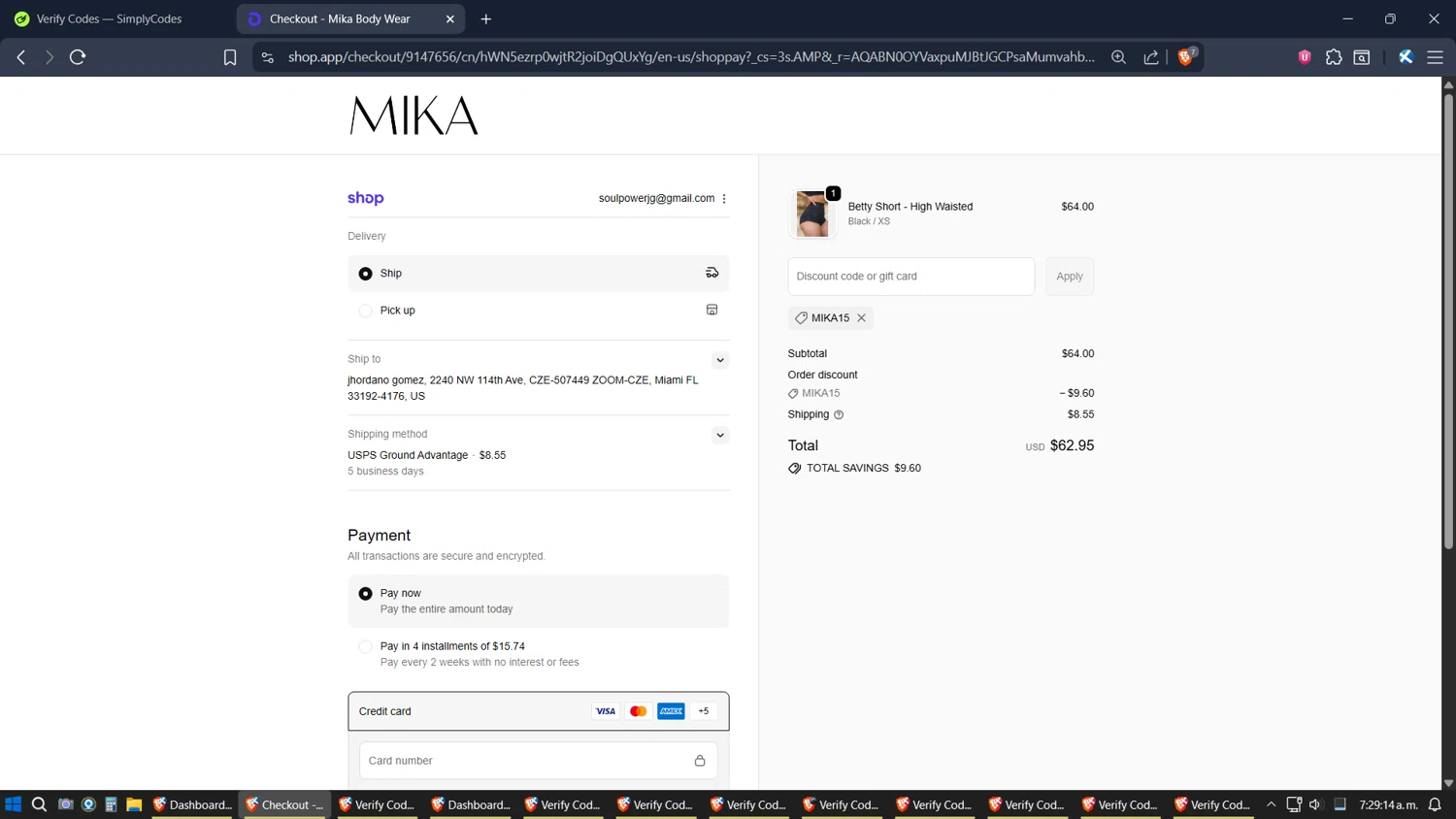
Task: Remove the MIKA15 discount code
Action: pos(861,317)
